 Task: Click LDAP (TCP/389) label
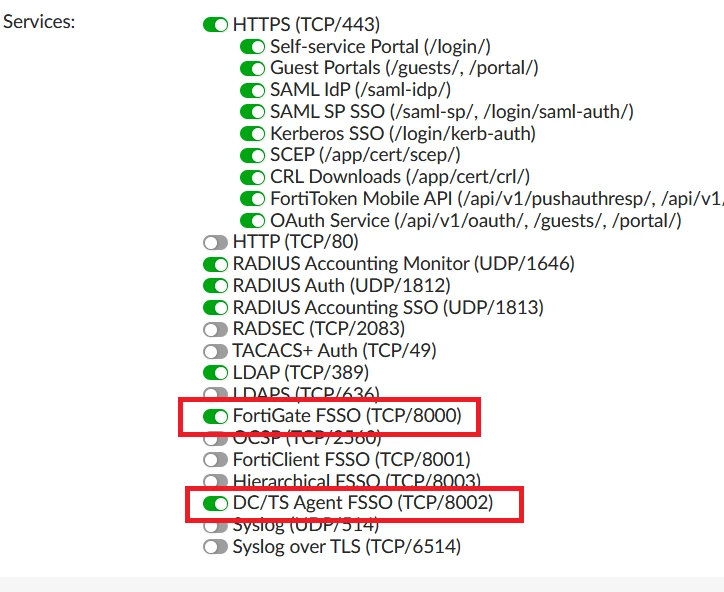301,373
